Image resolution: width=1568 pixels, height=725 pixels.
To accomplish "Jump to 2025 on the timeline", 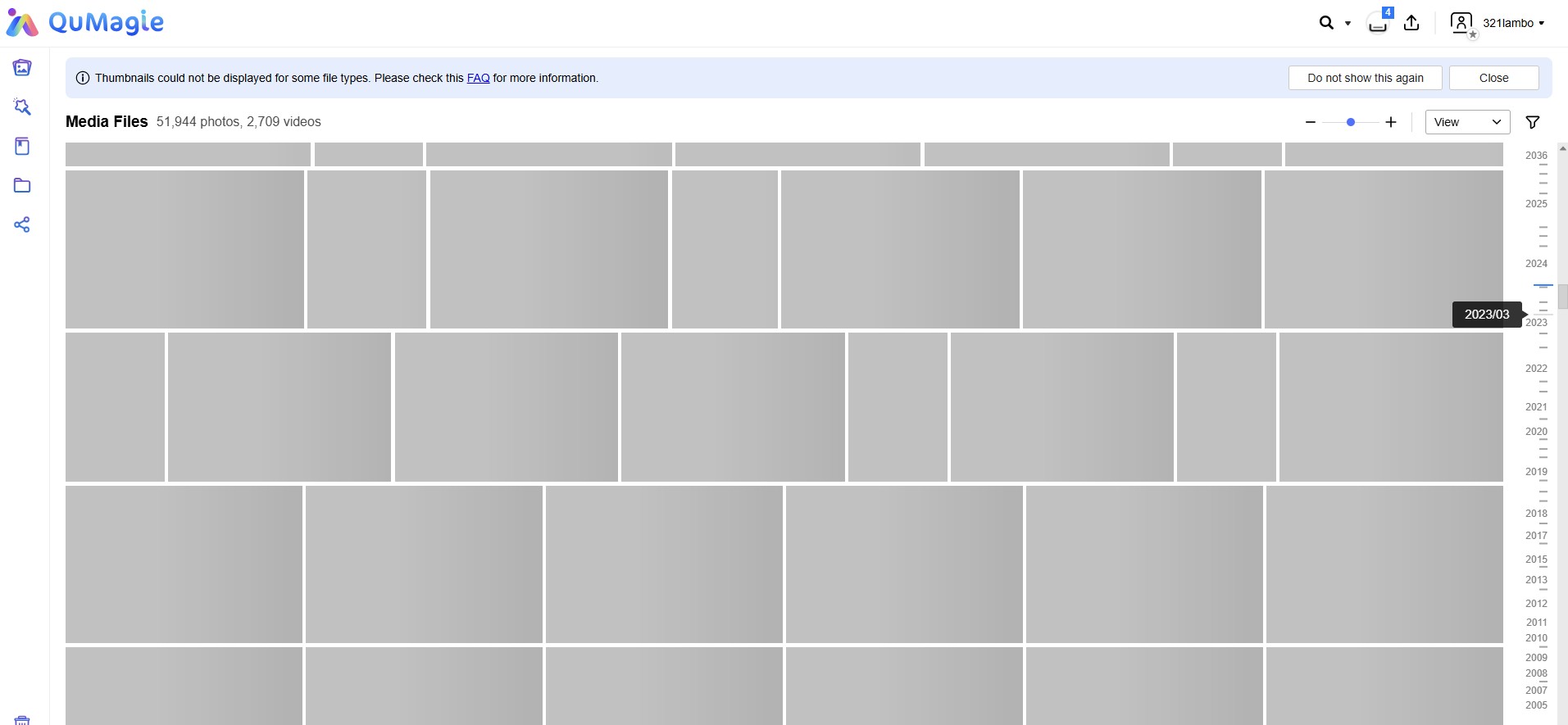I will 1536,203.
